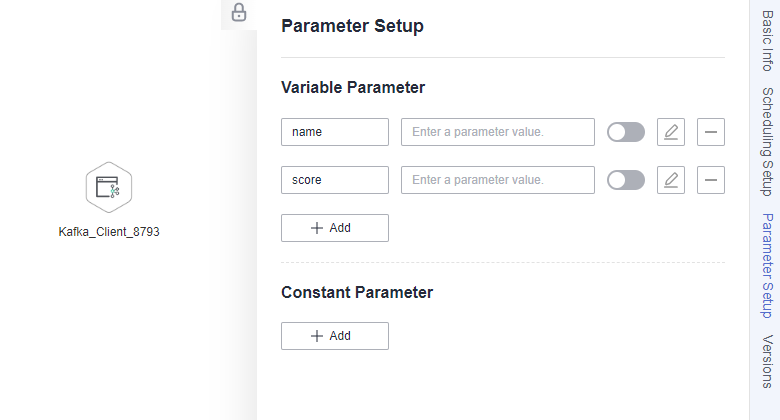Remove the name parameter row
Image resolution: width=780 pixels, height=420 pixels.
(x=710, y=132)
